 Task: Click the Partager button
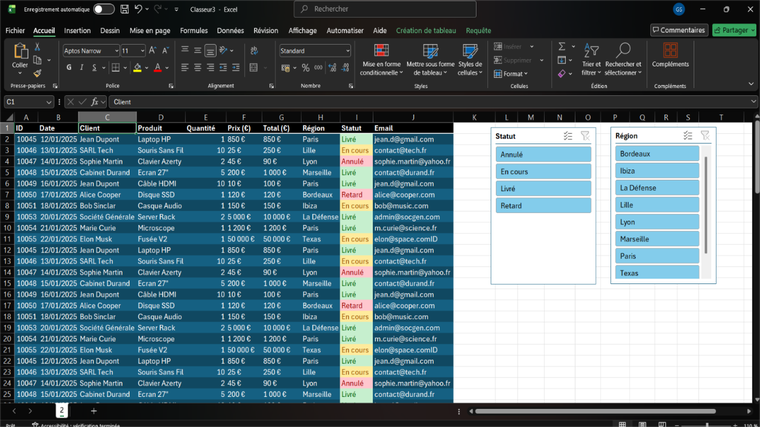(733, 30)
